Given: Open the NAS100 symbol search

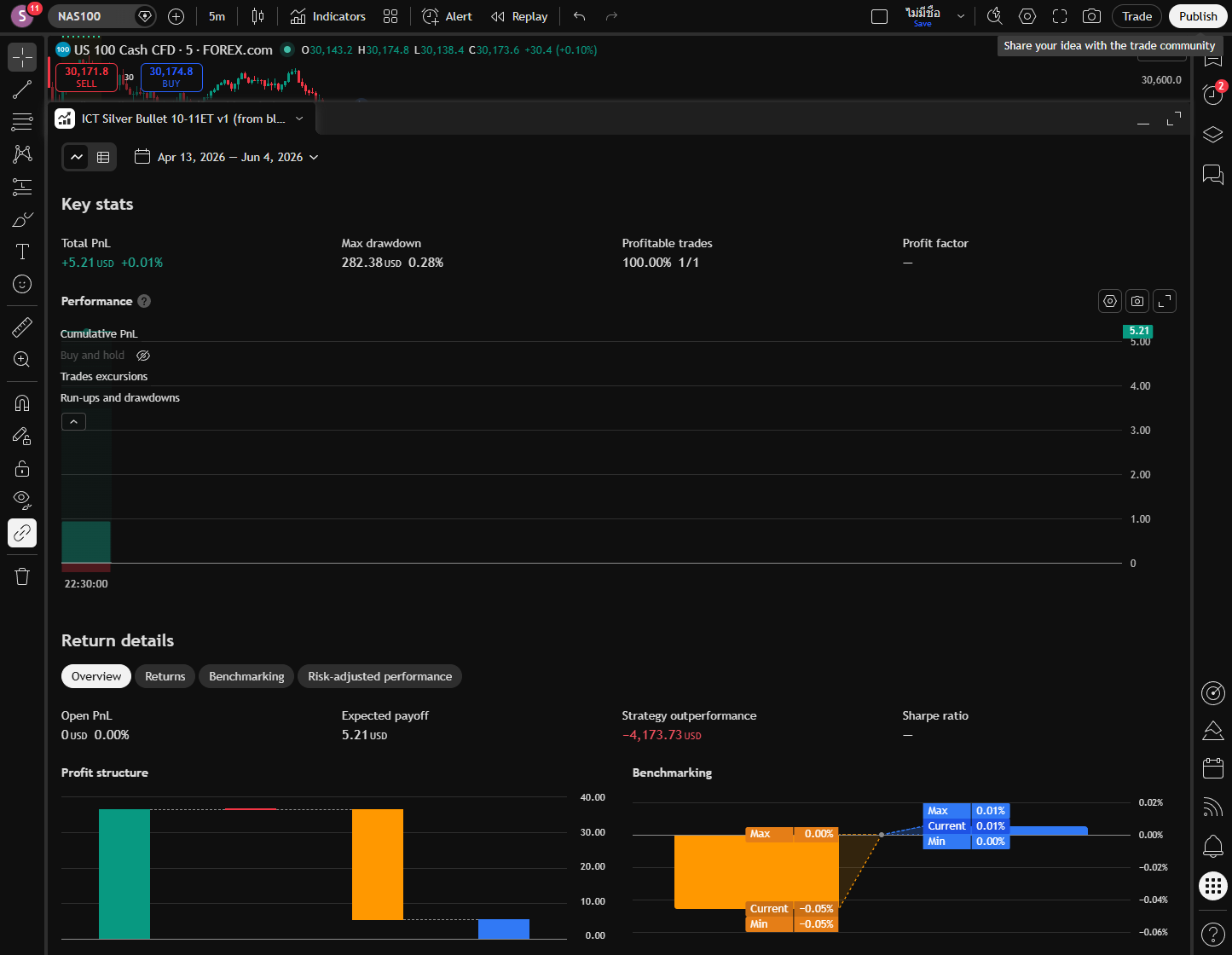Looking at the screenshot, I should [x=90, y=16].
